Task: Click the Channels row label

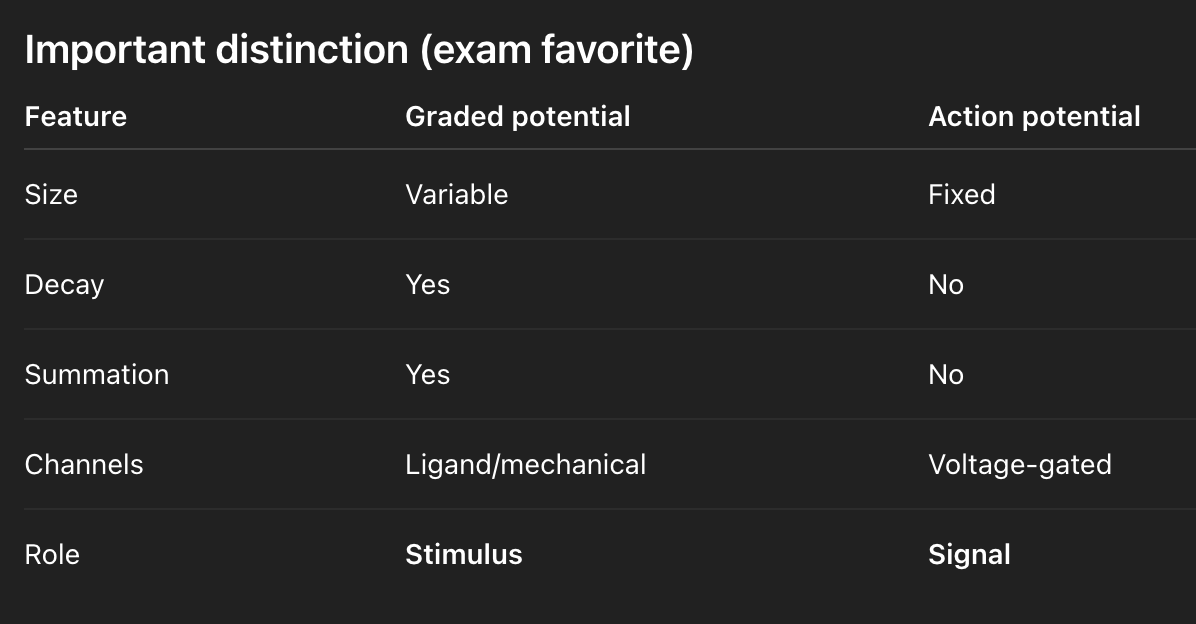Action: point(83,465)
